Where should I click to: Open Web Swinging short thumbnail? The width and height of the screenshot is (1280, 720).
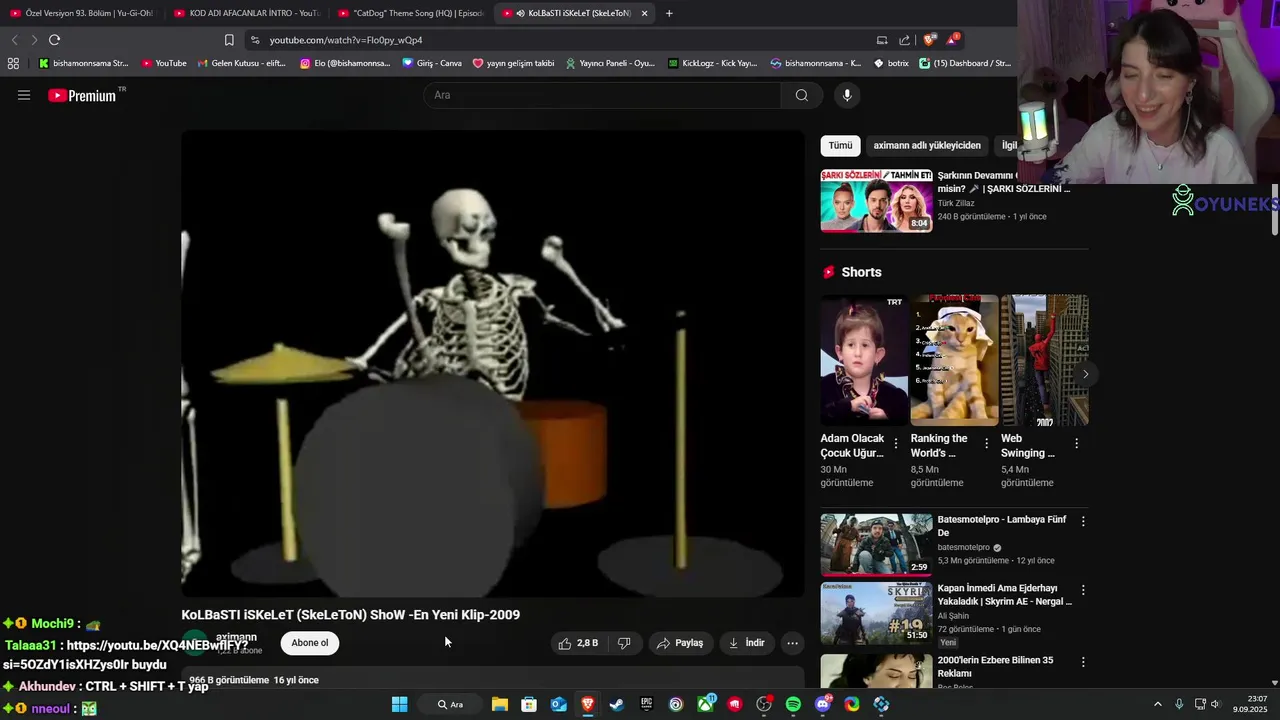(x=1044, y=360)
